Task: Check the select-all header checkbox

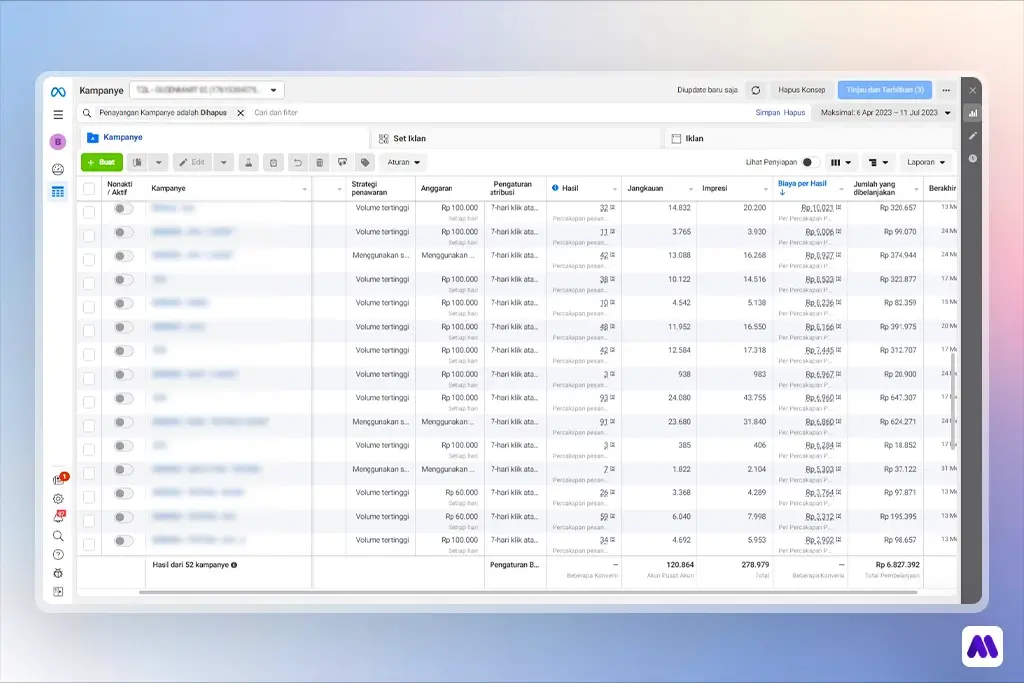Action: coord(89,189)
